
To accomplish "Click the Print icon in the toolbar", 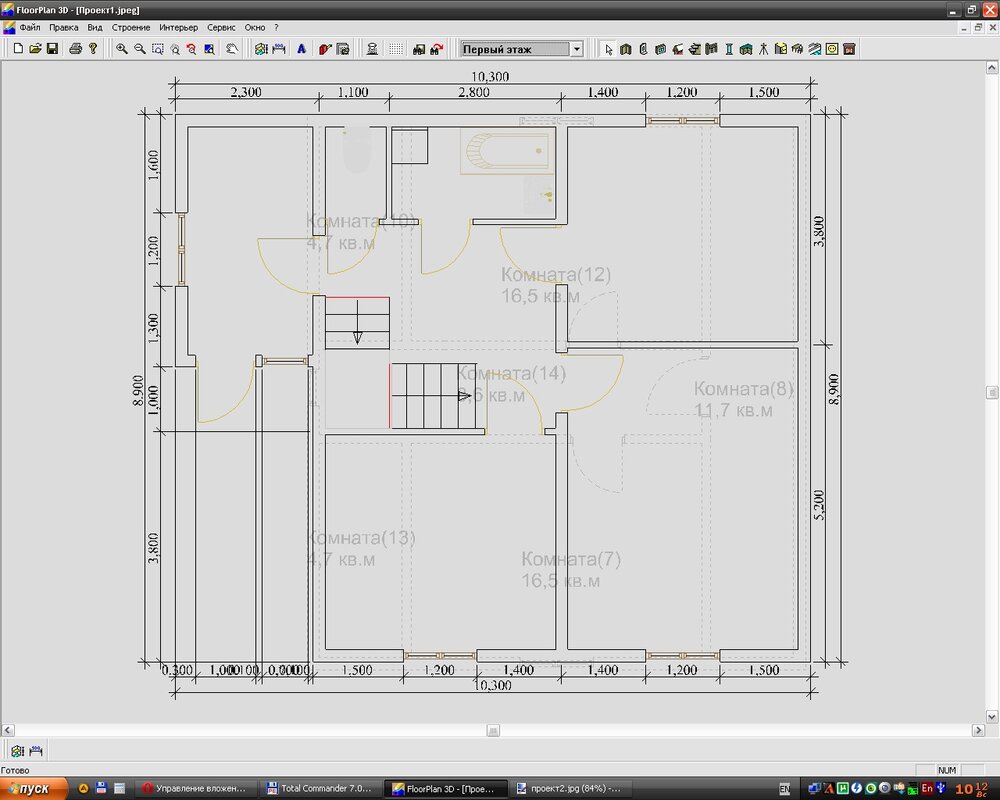I will click(75, 48).
